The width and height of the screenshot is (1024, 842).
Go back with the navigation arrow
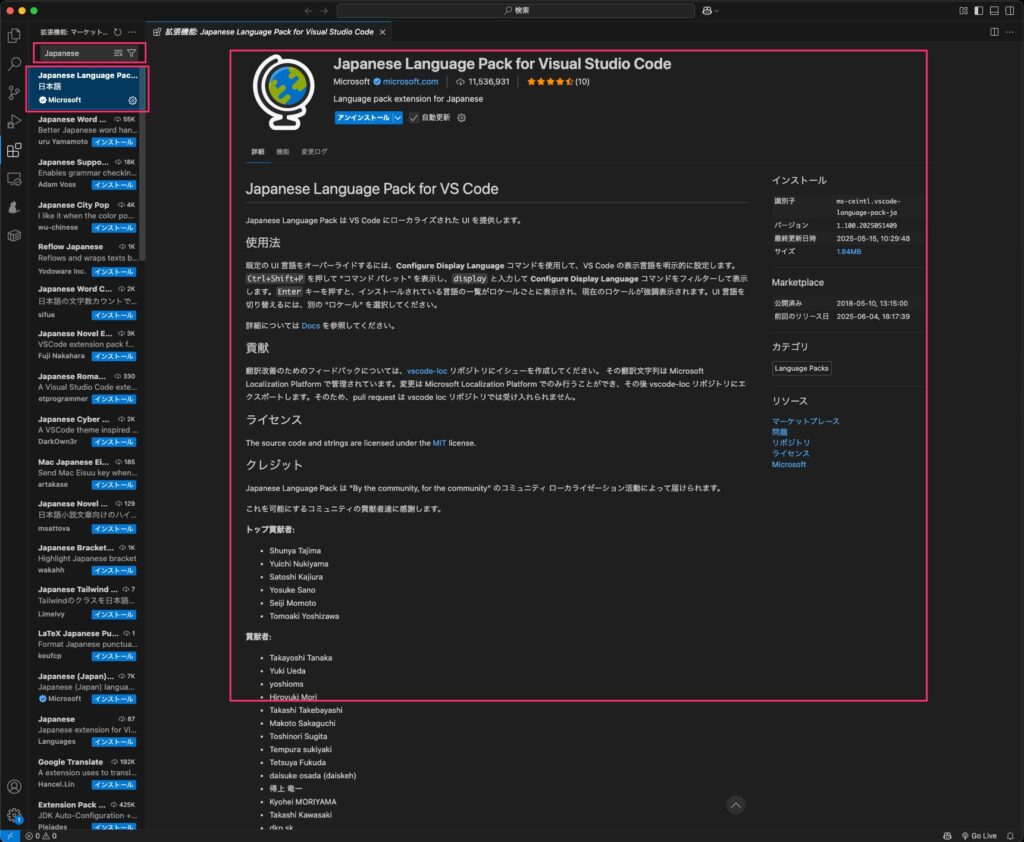coord(308,10)
